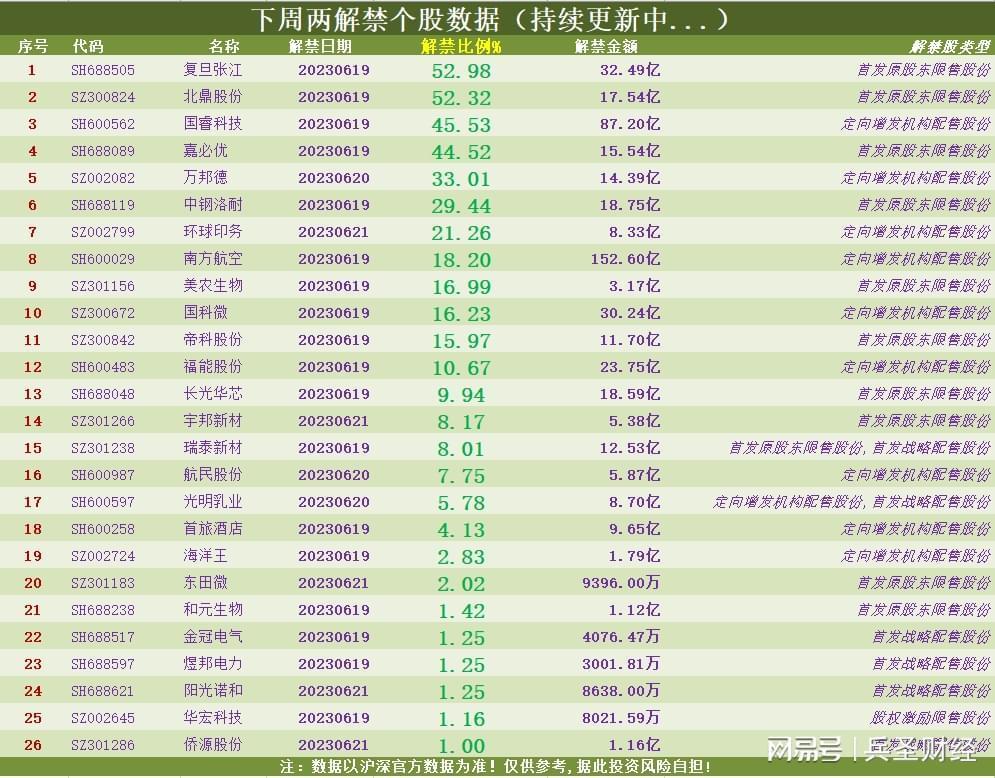Click the 解禁日期 column header
The height and width of the screenshot is (778, 995).
coord(320,46)
